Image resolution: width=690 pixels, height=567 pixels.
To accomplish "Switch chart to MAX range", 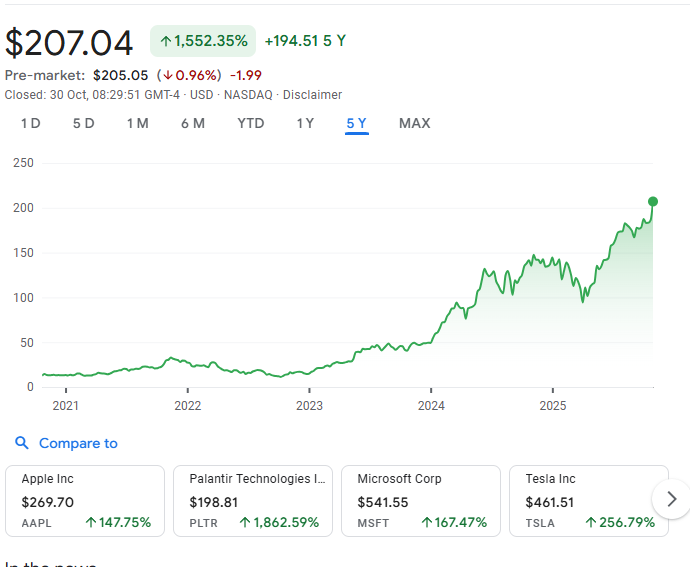I will [x=415, y=123].
